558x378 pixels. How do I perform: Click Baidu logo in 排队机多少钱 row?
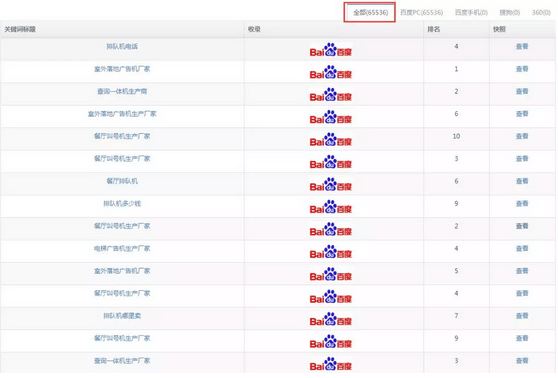tap(331, 207)
